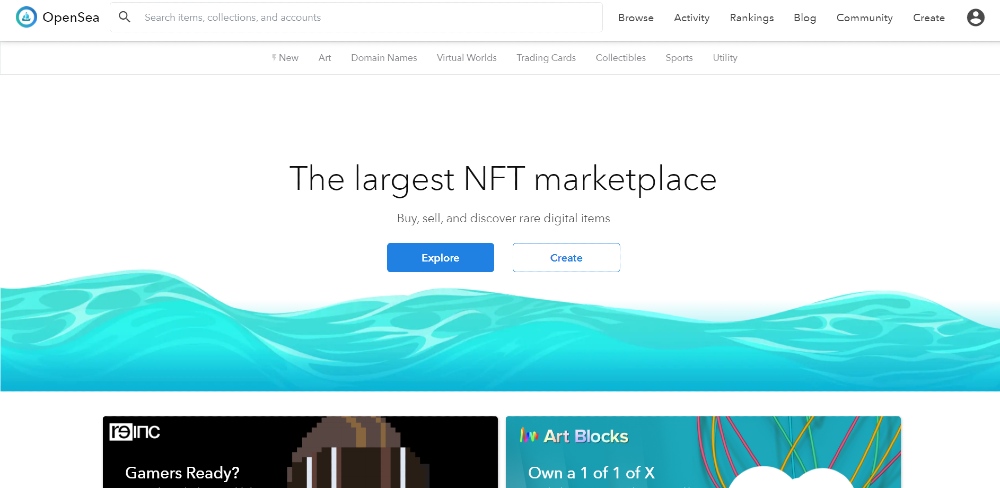The height and width of the screenshot is (488, 1000).
Task: Click the headline The largest NFT marketplace
Action: pos(503,179)
